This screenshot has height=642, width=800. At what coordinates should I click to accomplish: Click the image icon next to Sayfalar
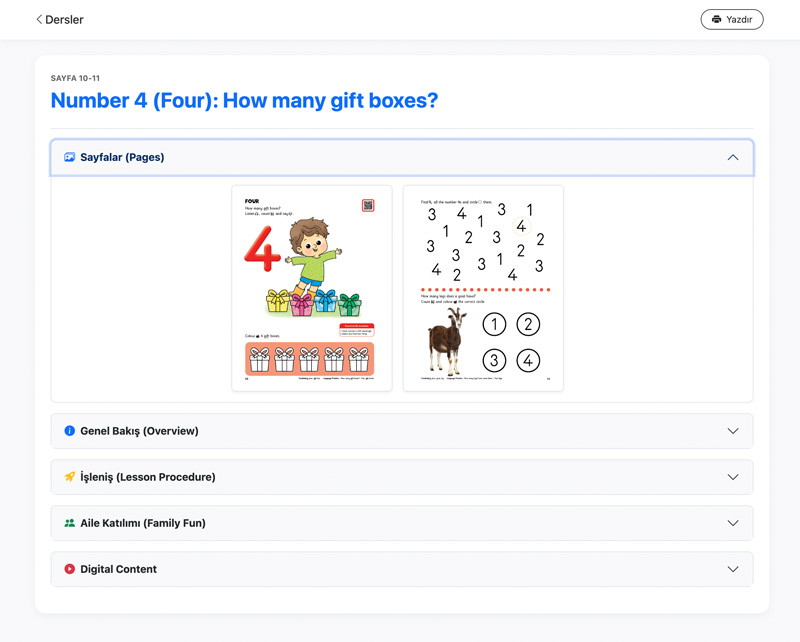coord(69,157)
